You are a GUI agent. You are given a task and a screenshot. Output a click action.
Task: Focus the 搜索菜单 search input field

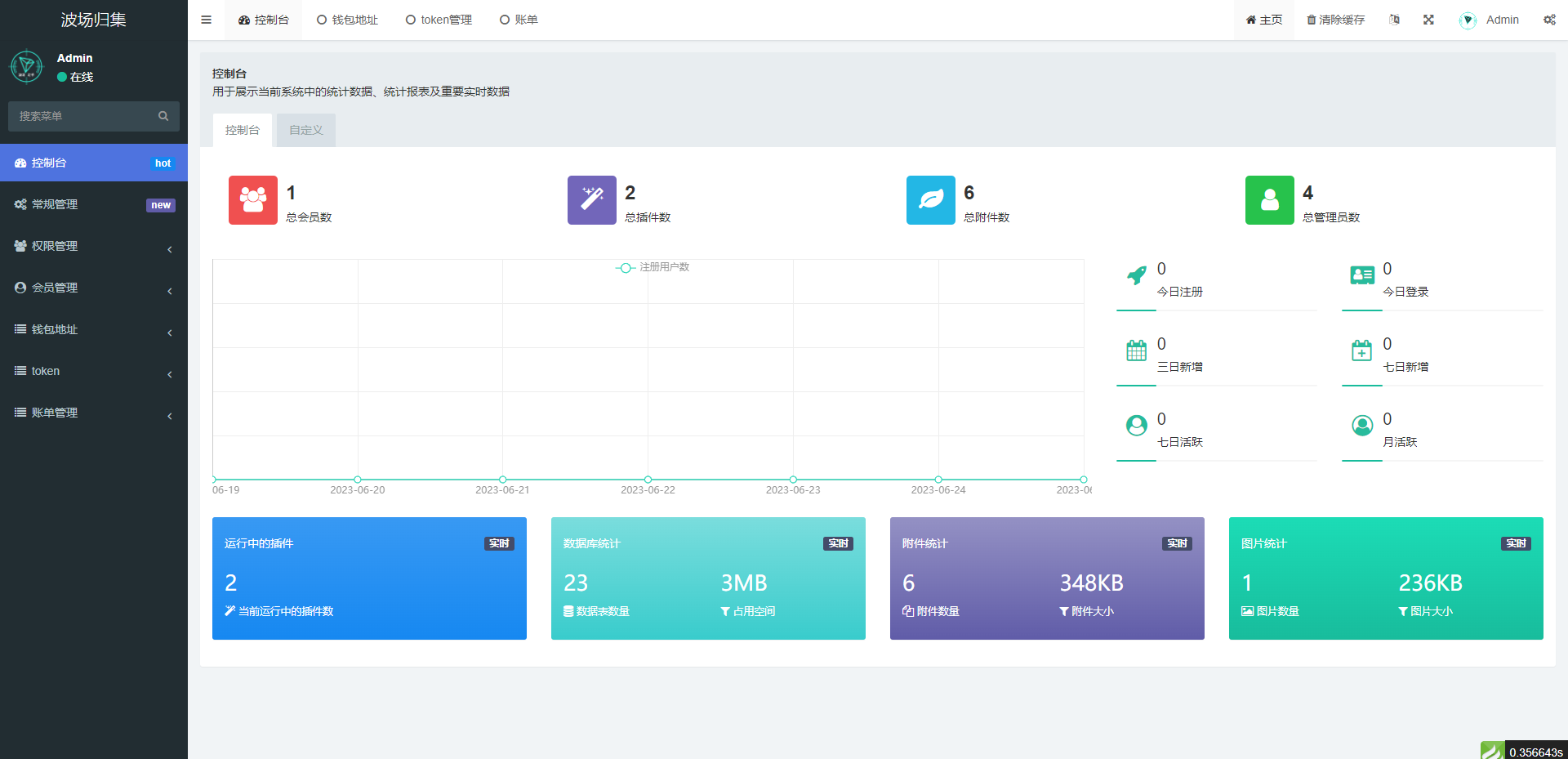coord(82,116)
